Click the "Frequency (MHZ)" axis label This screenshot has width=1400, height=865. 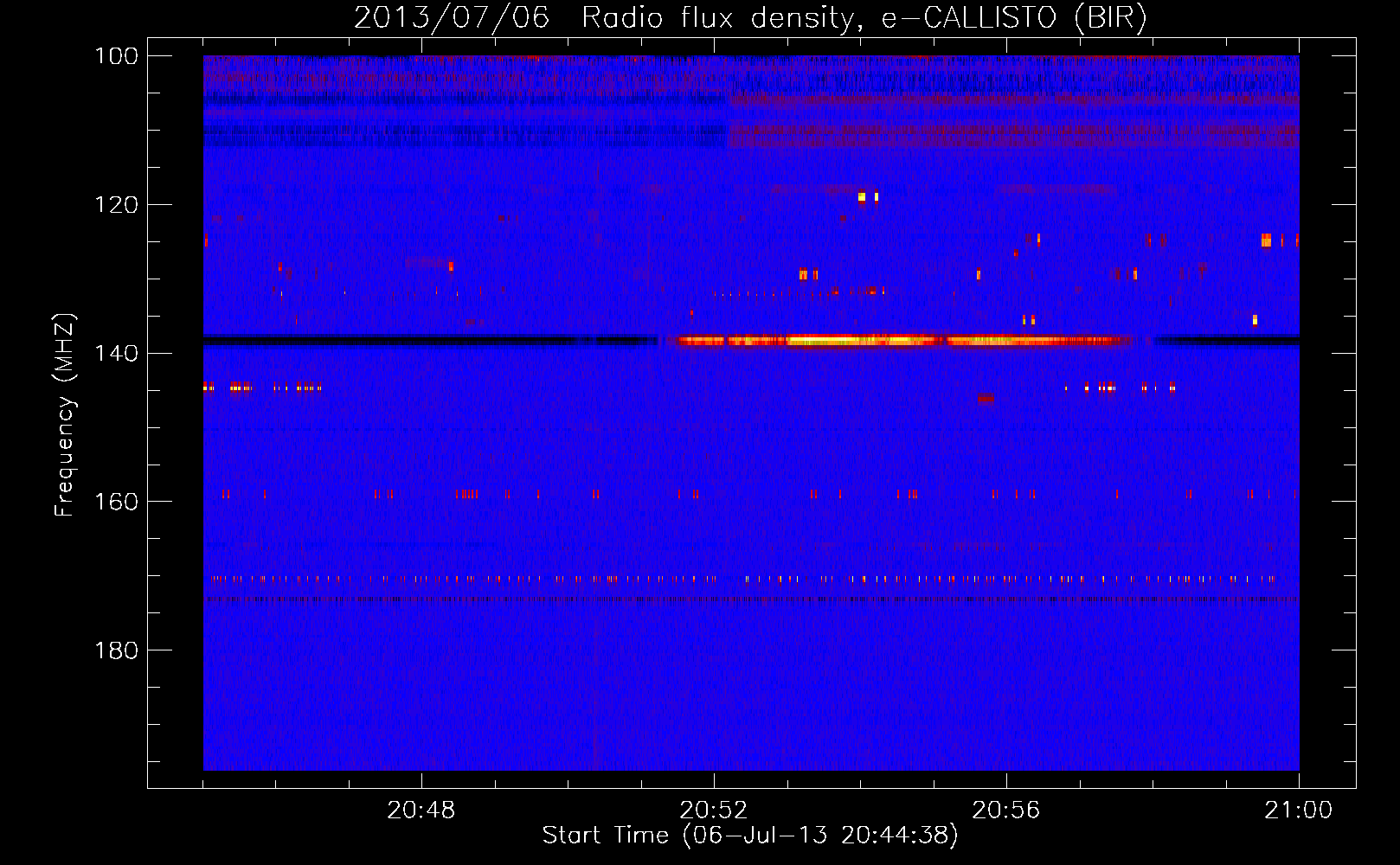coord(65,414)
